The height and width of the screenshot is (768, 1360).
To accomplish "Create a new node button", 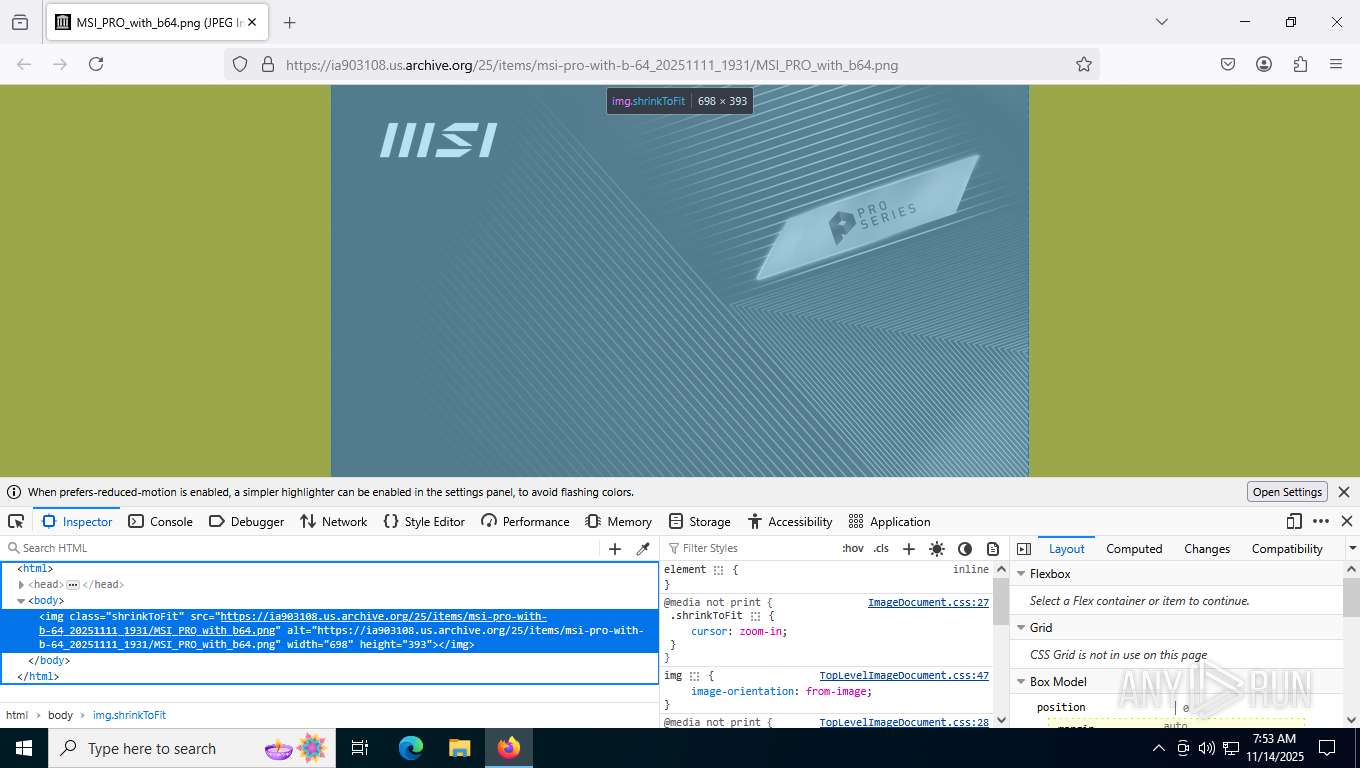I will 615,549.
